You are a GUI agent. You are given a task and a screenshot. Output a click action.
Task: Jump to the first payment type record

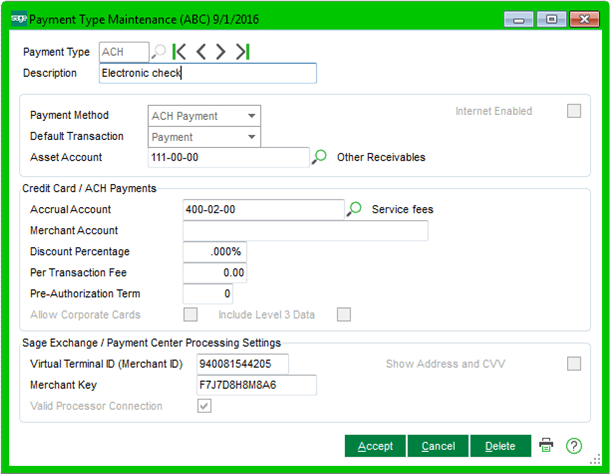coord(179,52)
